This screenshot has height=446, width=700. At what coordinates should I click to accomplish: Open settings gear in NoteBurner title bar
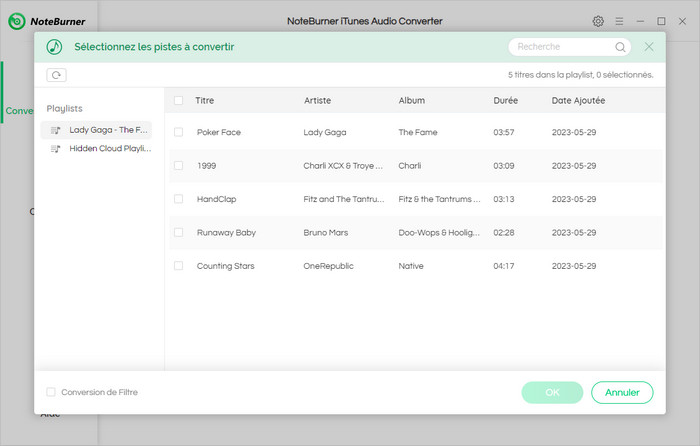[x=598, y=21]
